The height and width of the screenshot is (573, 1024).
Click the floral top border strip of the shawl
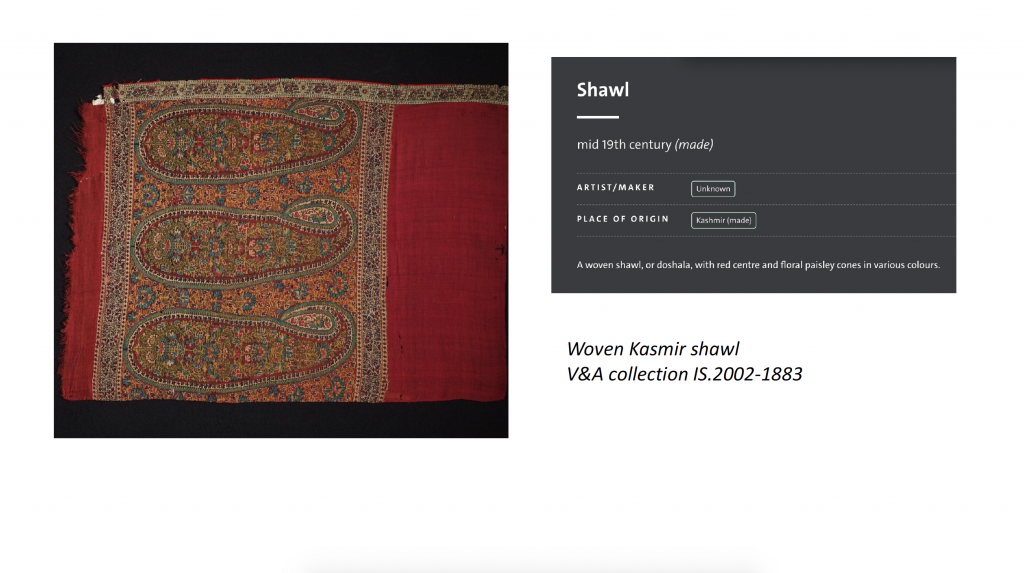pyautogui.click(x=310, y=91)
